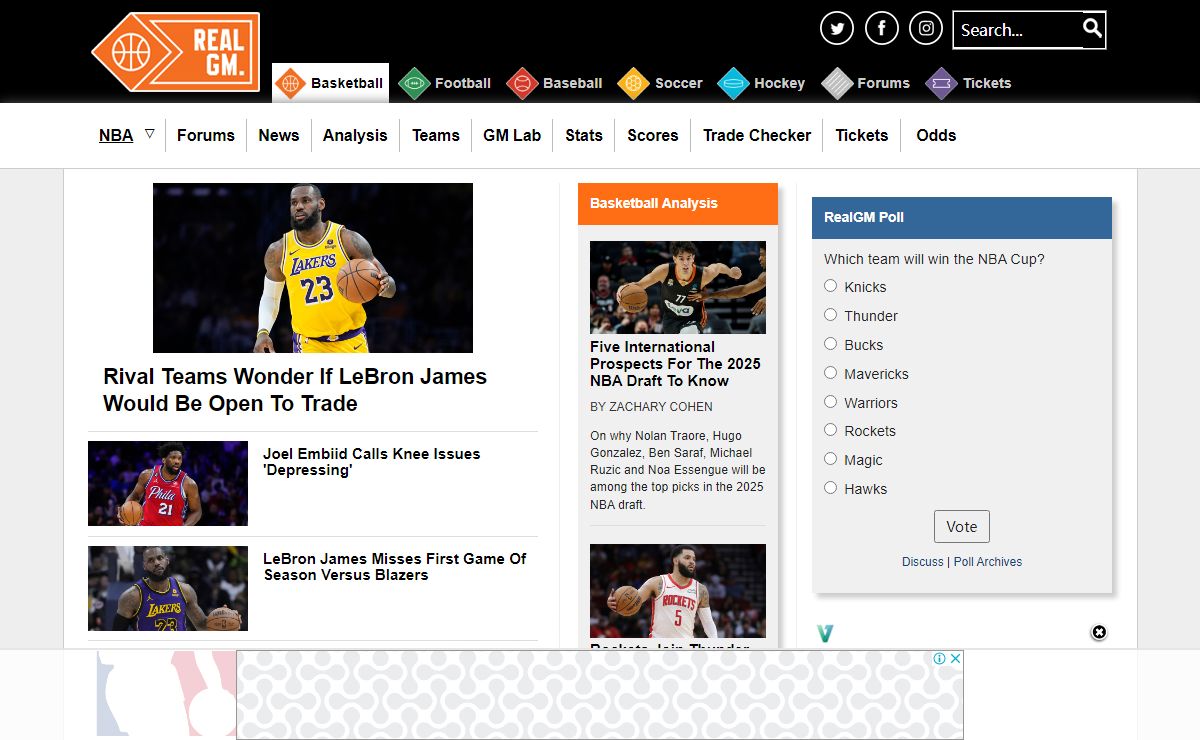Open LeBron Misses First Game headline
This screenshot has height=740, width=1200.
(x=395, y=567)
